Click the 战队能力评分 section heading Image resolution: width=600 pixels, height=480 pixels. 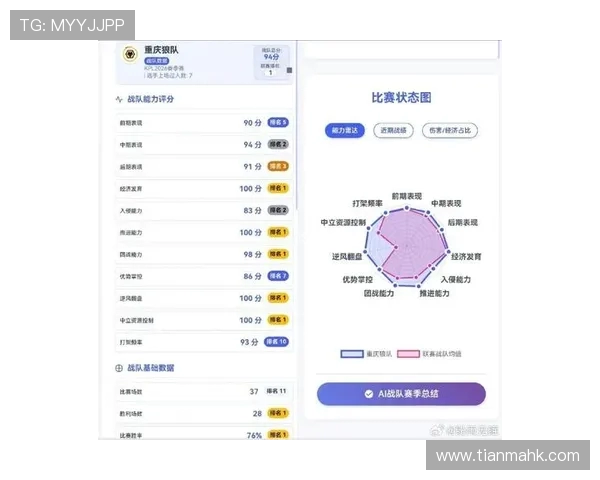[x=150, y=99]
